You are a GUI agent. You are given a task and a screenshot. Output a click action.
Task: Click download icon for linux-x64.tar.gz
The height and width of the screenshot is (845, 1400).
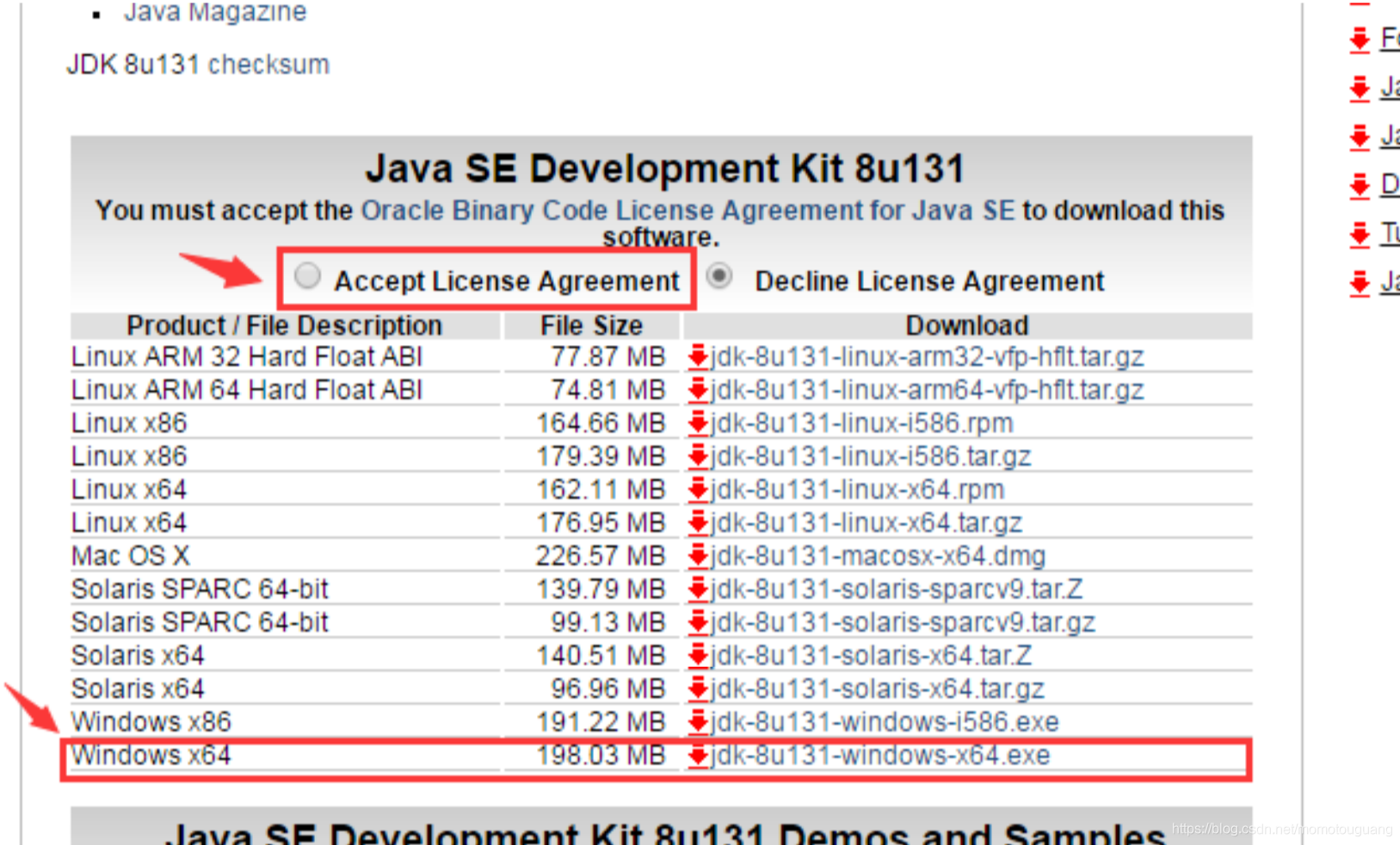[x=698, y=522]
